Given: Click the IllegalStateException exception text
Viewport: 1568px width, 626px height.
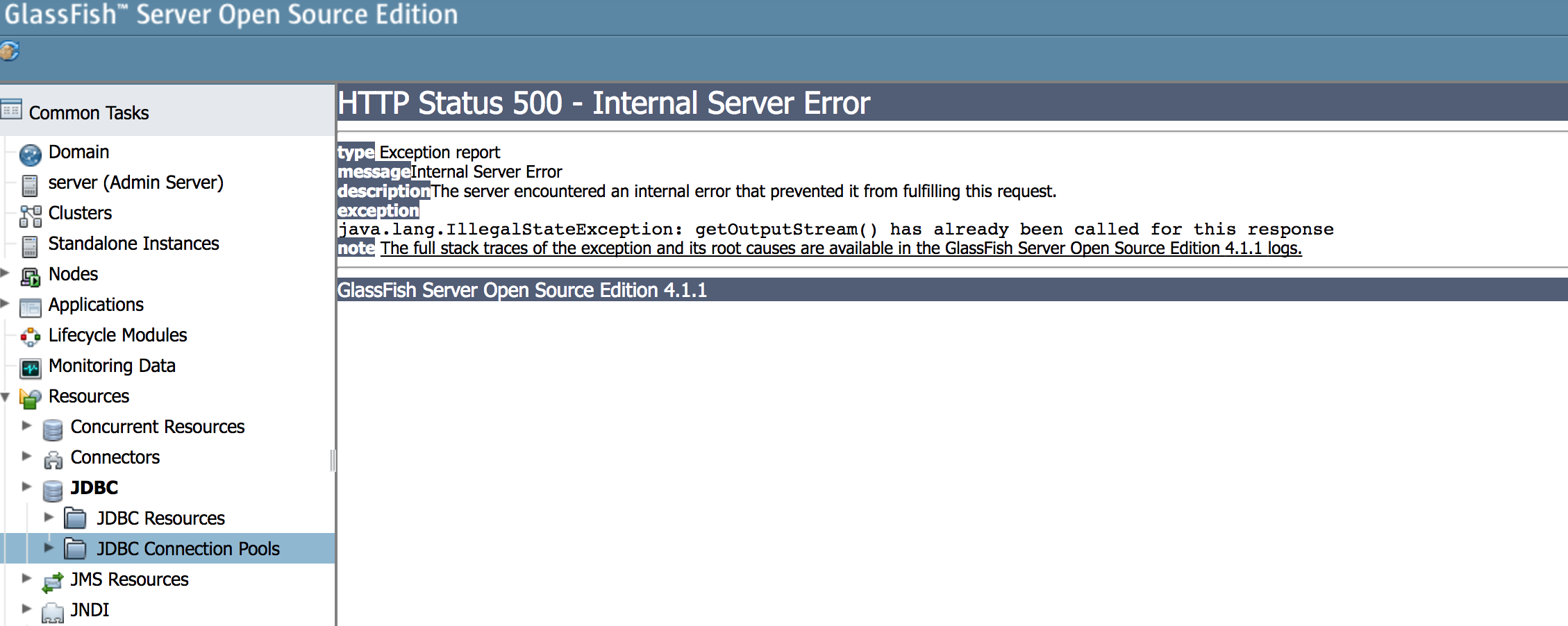Looking at the screenshot, I should (x=835, y=230).
